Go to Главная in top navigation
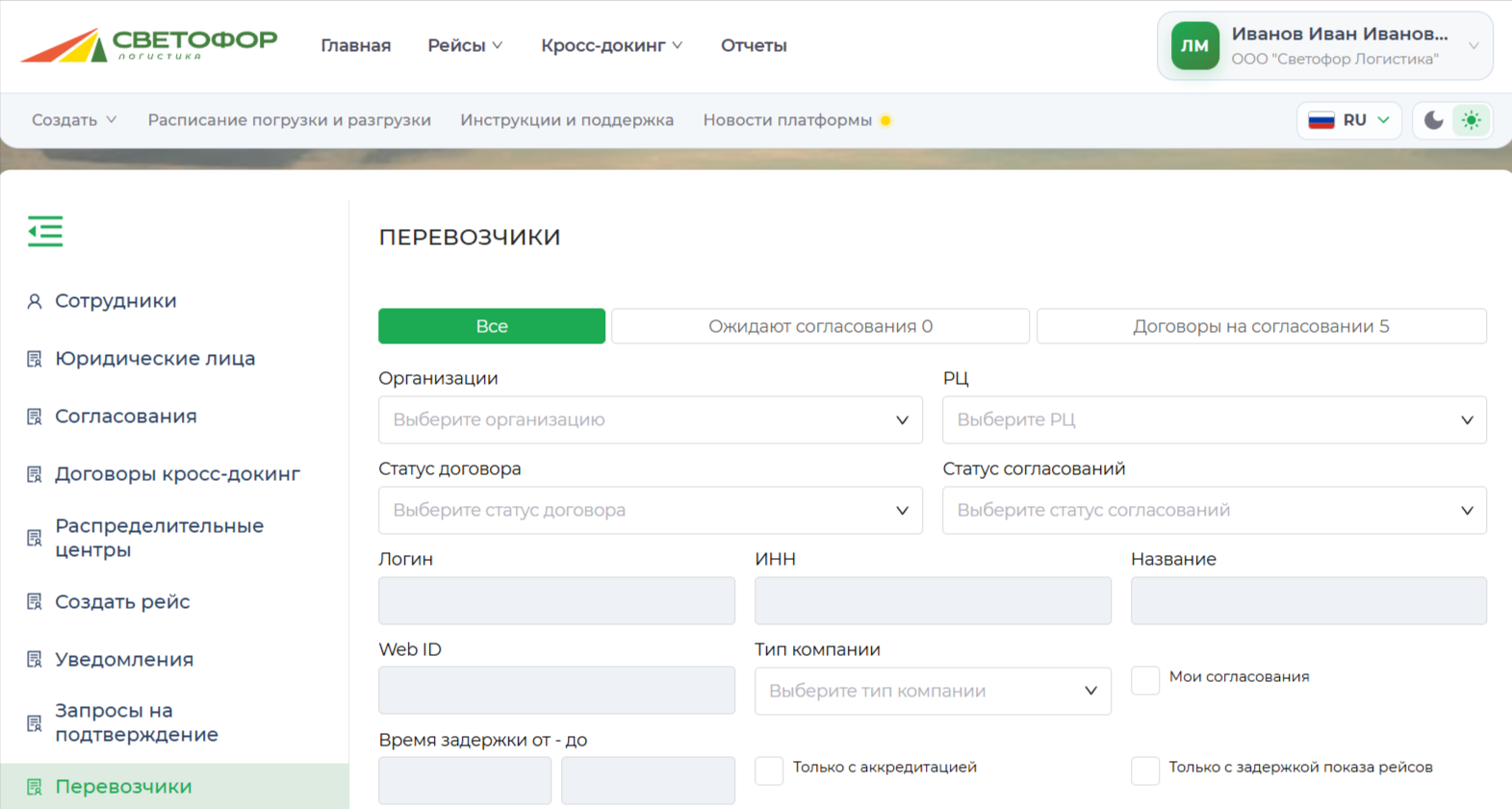This screenshot has height=809, width=1512. (356, 45)
